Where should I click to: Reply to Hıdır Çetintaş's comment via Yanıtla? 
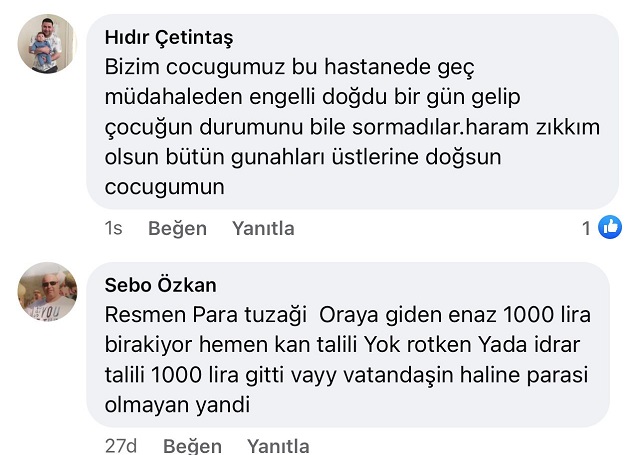263,229
